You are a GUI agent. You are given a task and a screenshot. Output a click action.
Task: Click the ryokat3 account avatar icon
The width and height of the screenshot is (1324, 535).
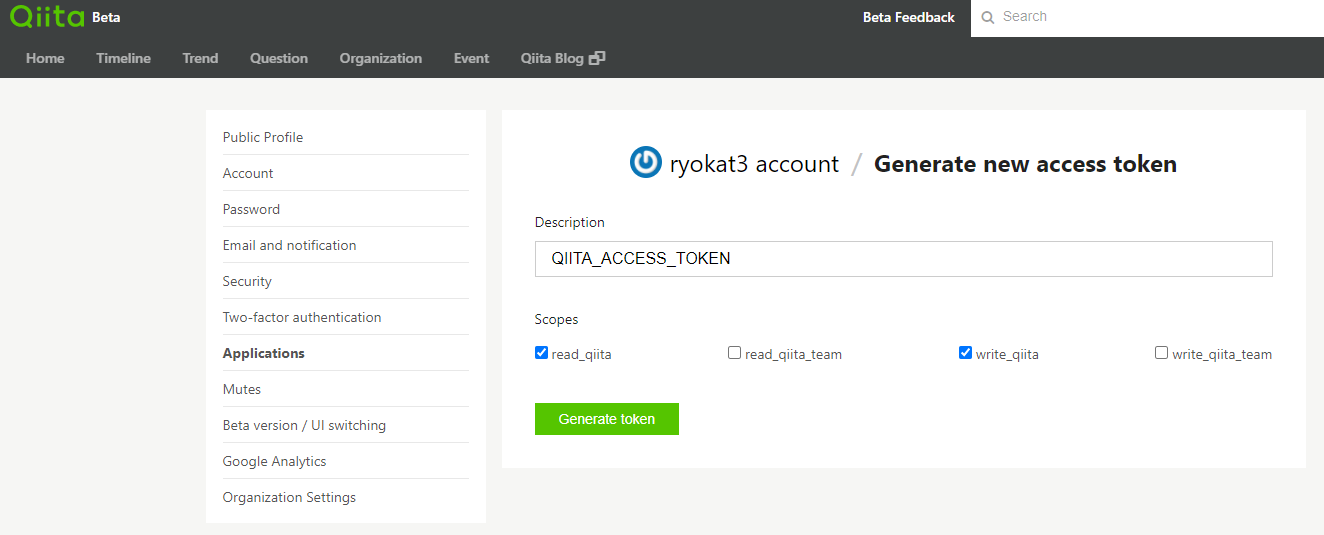point(646,163)
